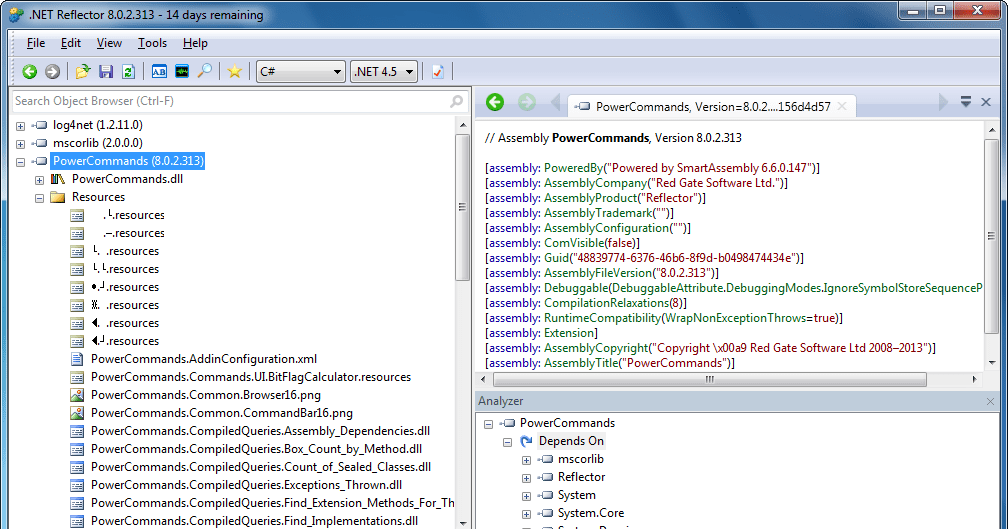This screenshot has height=529, width=1008.
Task: Click the CommandBar16.png image icon
Action: (x=77, y=413)
